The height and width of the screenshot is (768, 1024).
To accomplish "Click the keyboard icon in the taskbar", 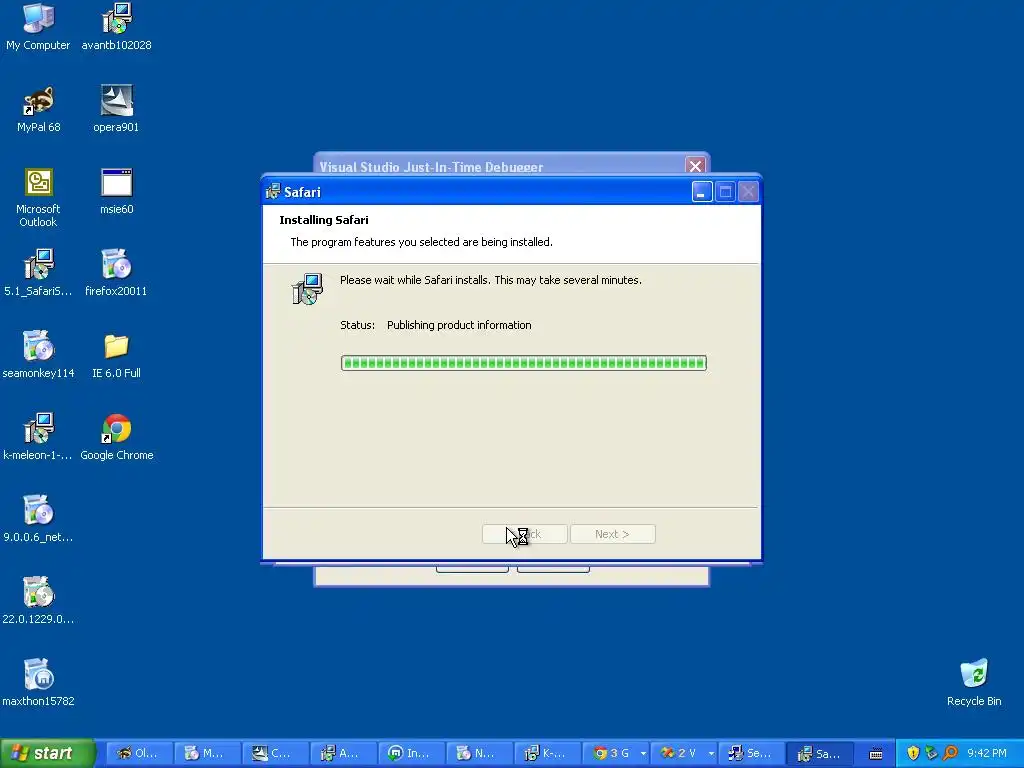I will pyautogui.click(x=876, y=754).
